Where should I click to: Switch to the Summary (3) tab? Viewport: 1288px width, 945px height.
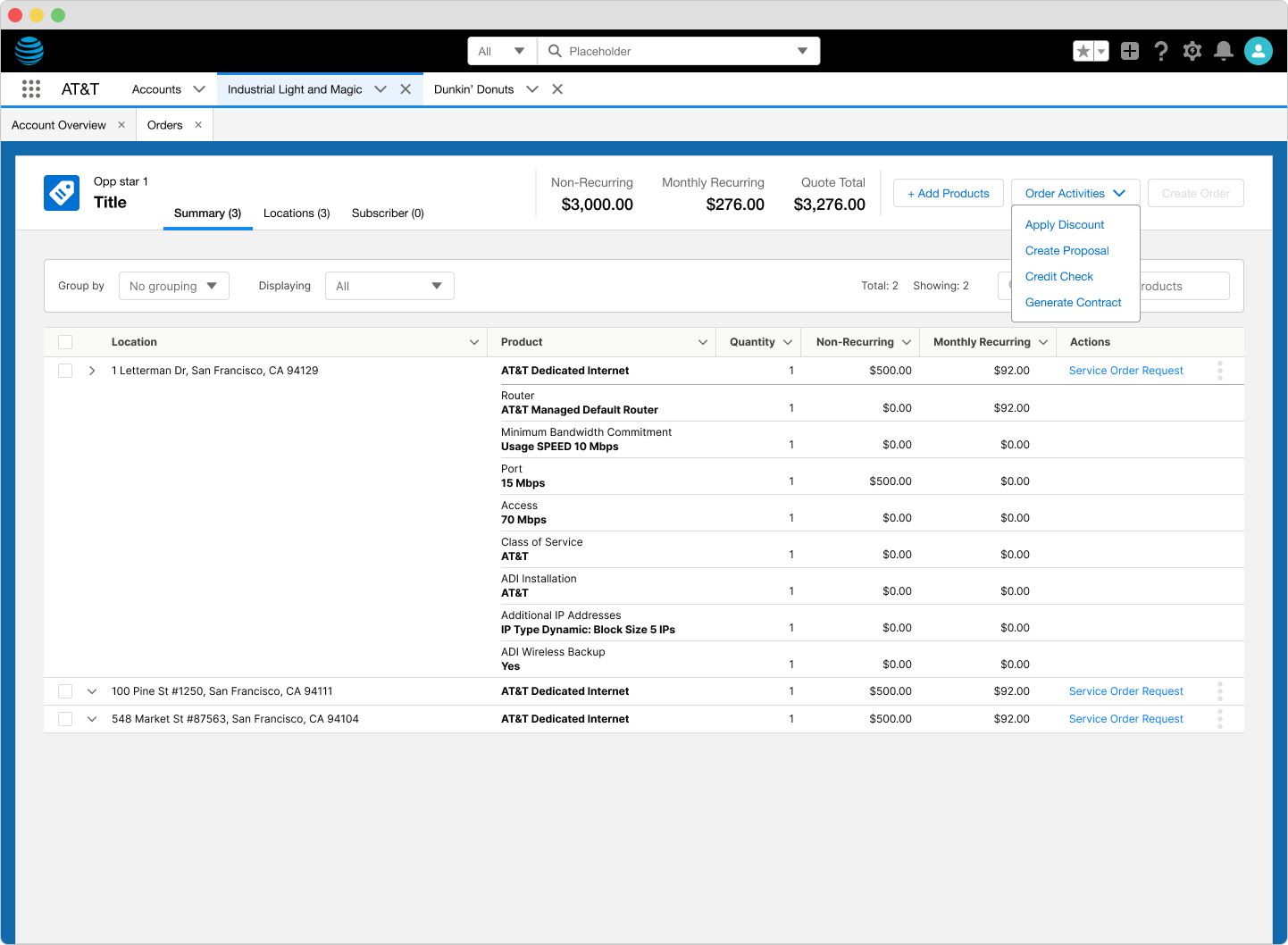click(x=208, y=213)
